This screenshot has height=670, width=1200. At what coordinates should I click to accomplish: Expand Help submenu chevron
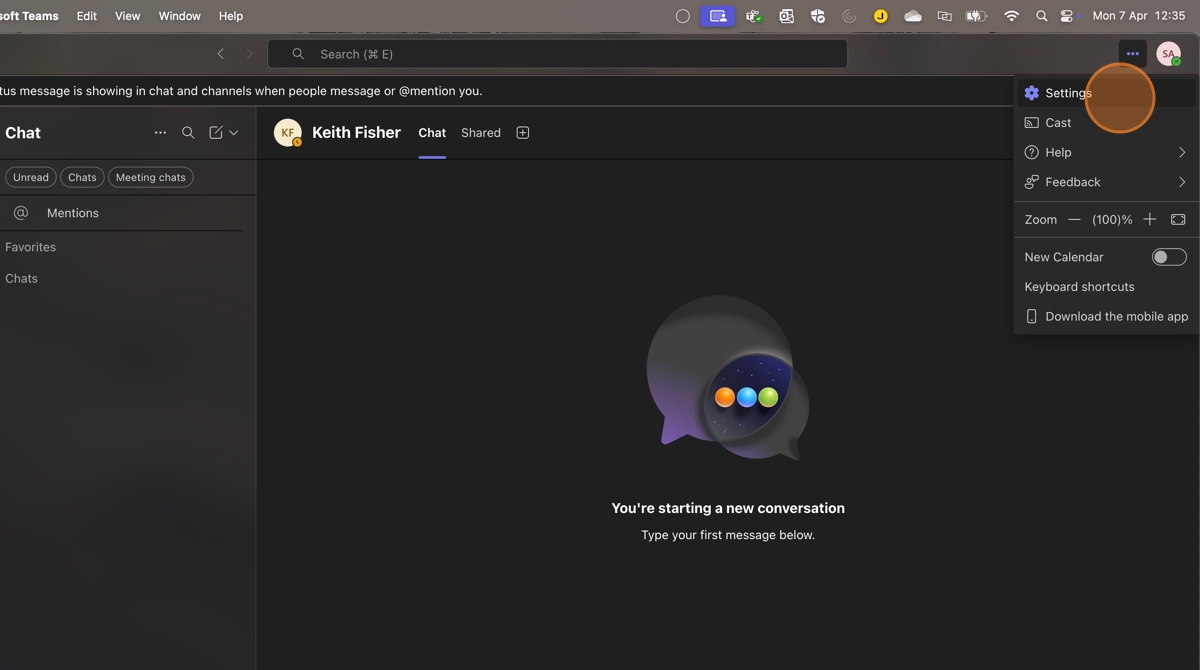1182,152
